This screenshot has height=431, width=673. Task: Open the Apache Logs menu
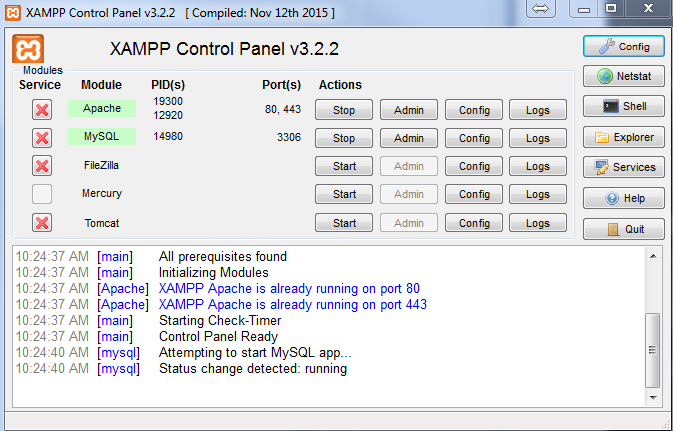coord(538,110)
